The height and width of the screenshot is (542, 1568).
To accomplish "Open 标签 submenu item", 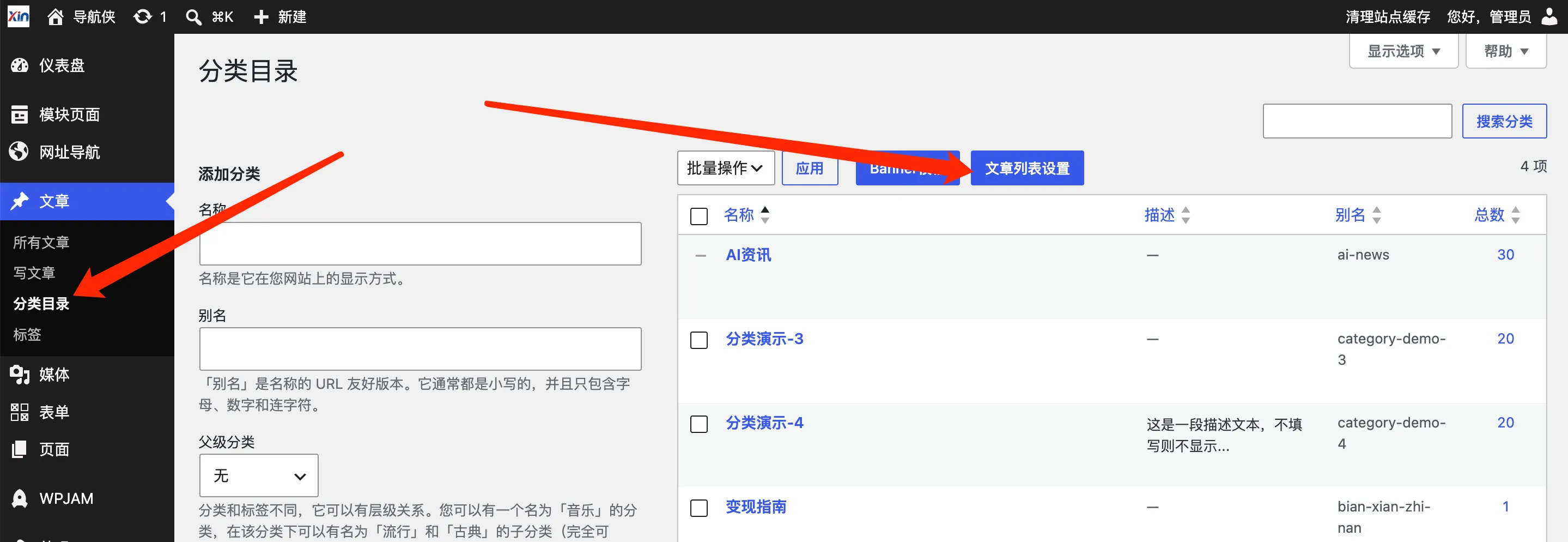I will tap(27, 334).
